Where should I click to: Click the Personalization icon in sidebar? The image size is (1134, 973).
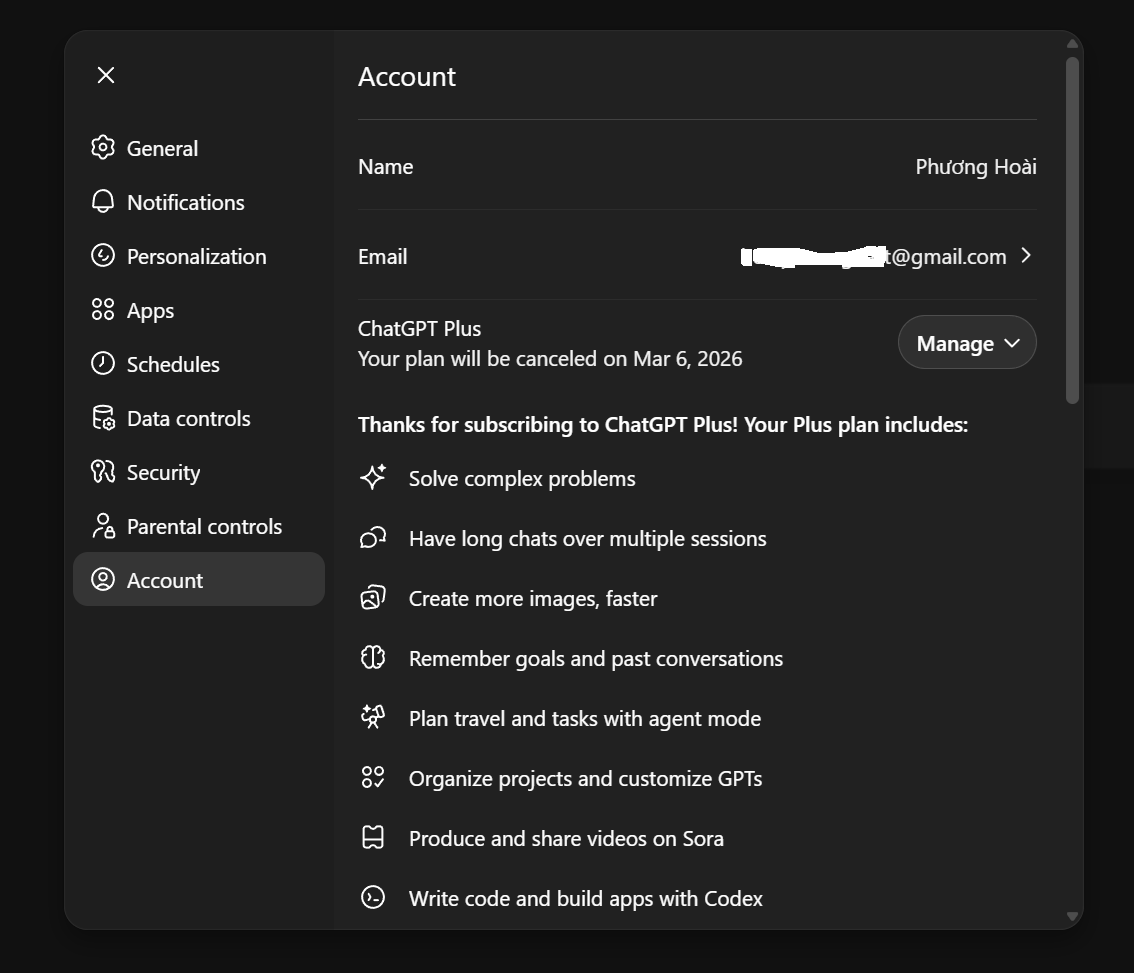(x=103, y=255)
